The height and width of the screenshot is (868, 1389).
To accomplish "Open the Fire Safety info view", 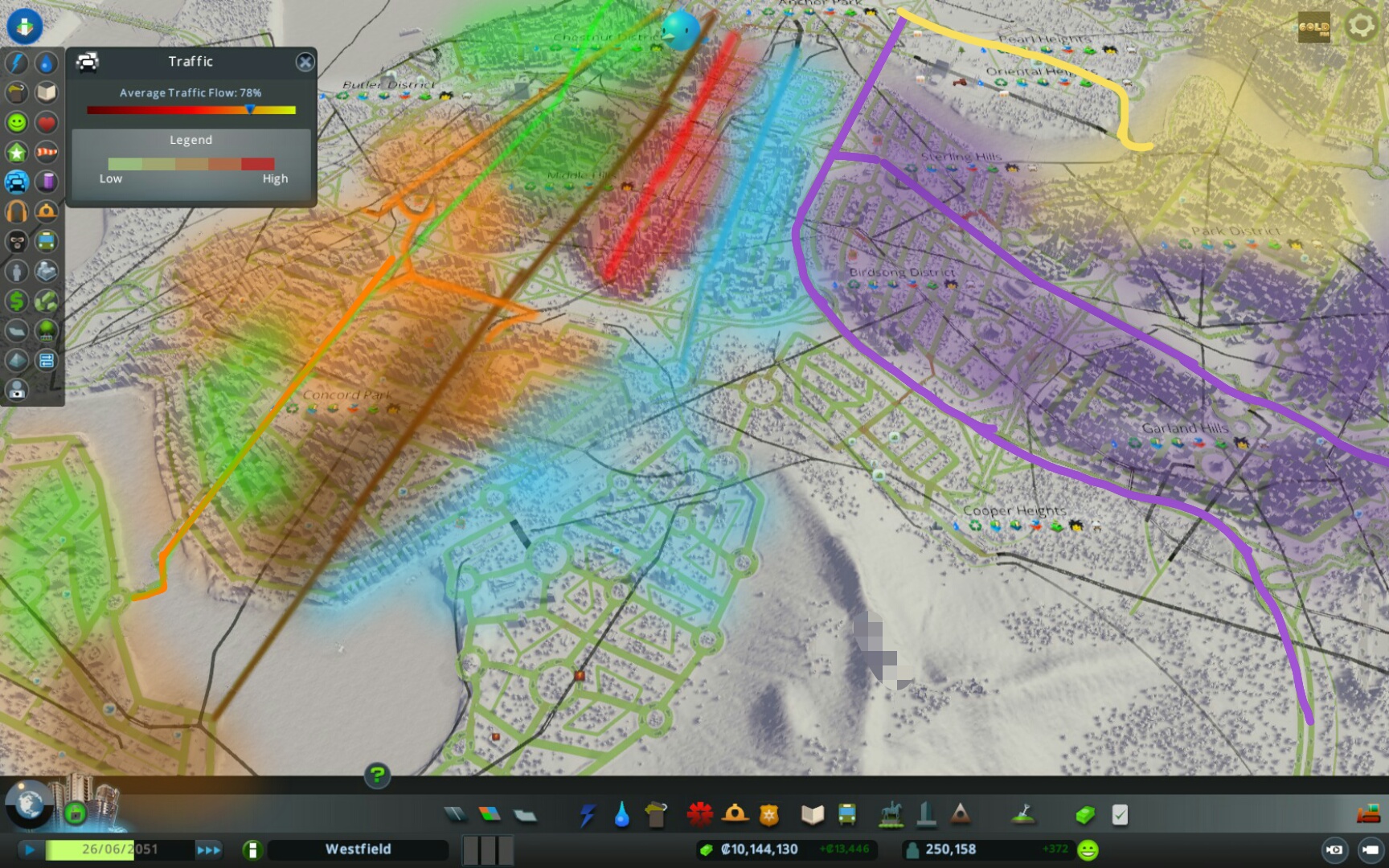I will point(47,211).
